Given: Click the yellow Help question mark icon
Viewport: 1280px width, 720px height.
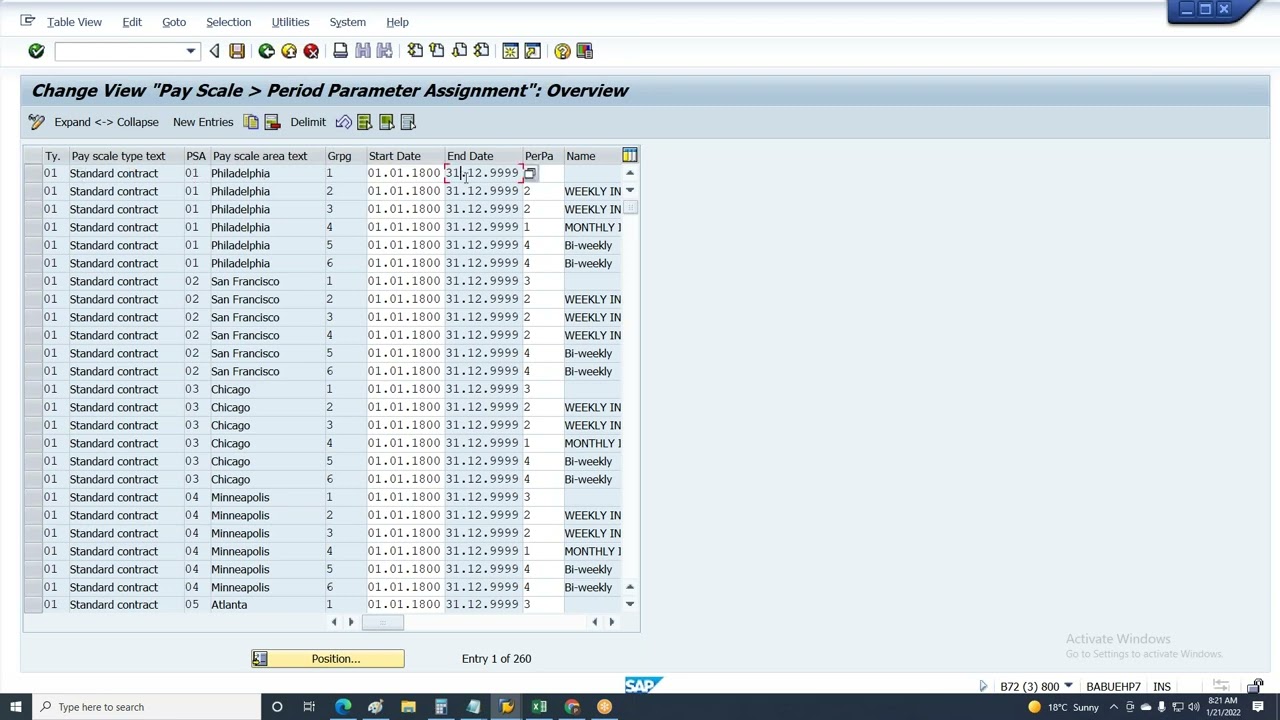Looking at the screenshot, I should coord(562,51).
